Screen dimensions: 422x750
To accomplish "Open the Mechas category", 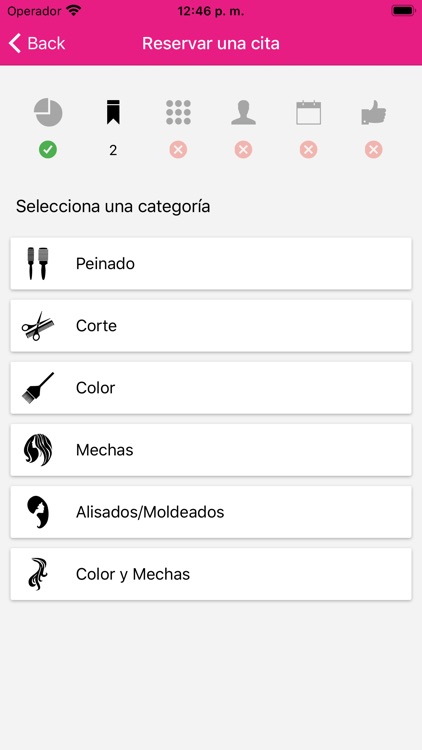I will [211, 450].
